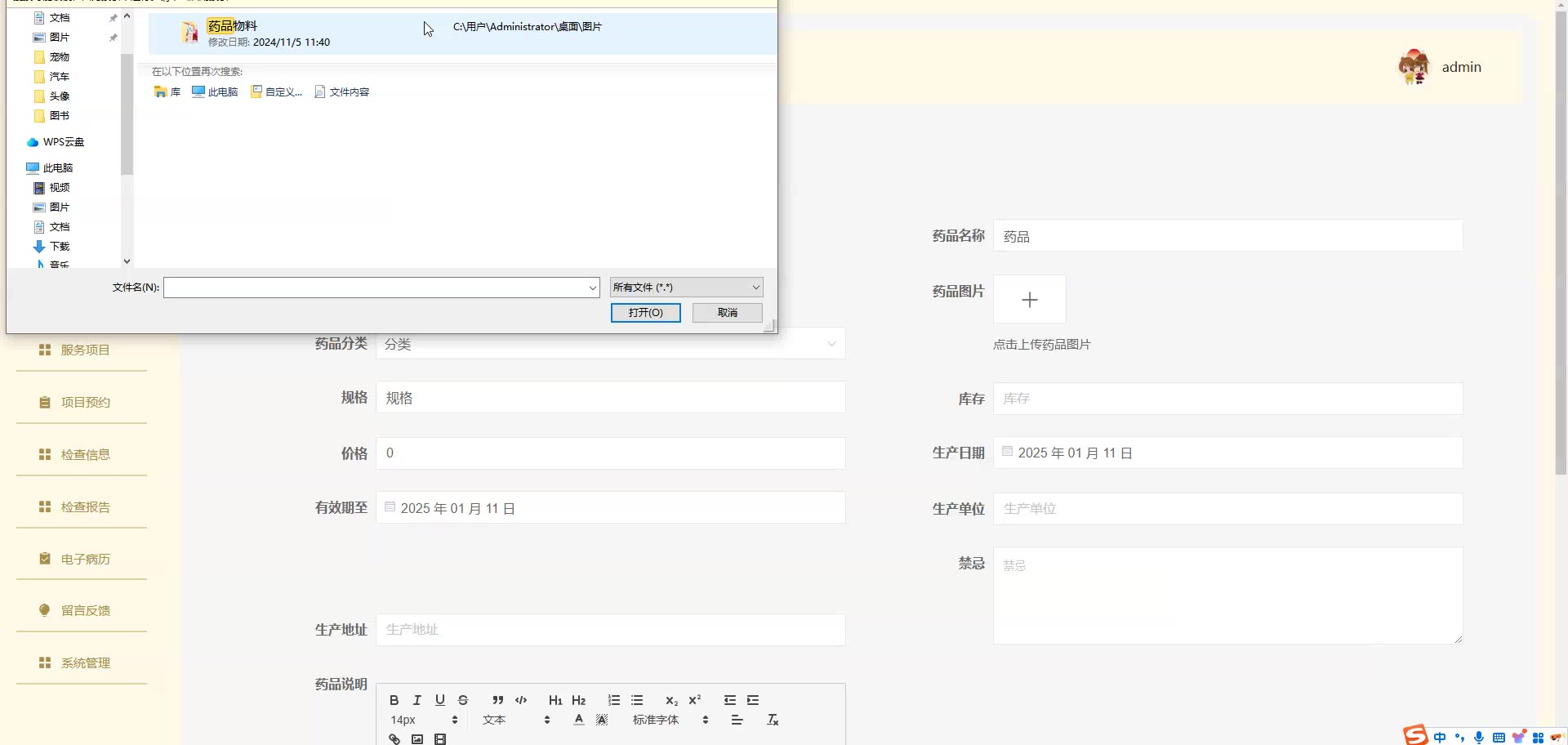Insert a video in the editor
Viewport: 1568px width, 745px height.
click(x=440, y=739)
